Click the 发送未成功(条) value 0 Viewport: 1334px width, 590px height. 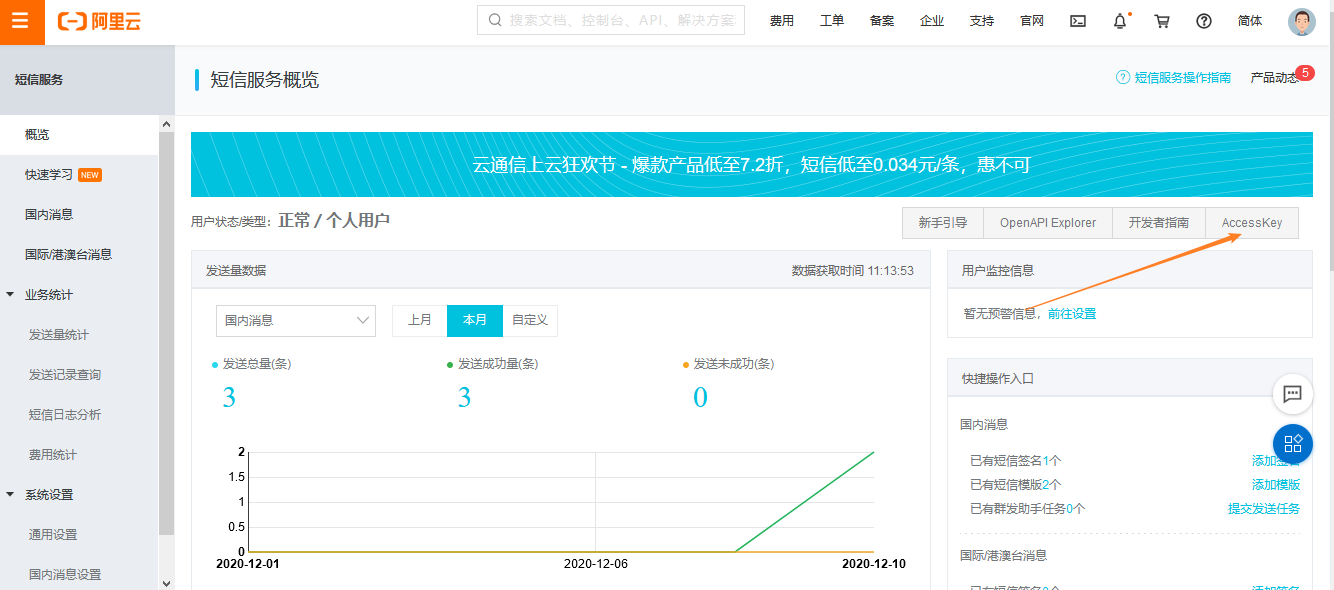point(700,397)
